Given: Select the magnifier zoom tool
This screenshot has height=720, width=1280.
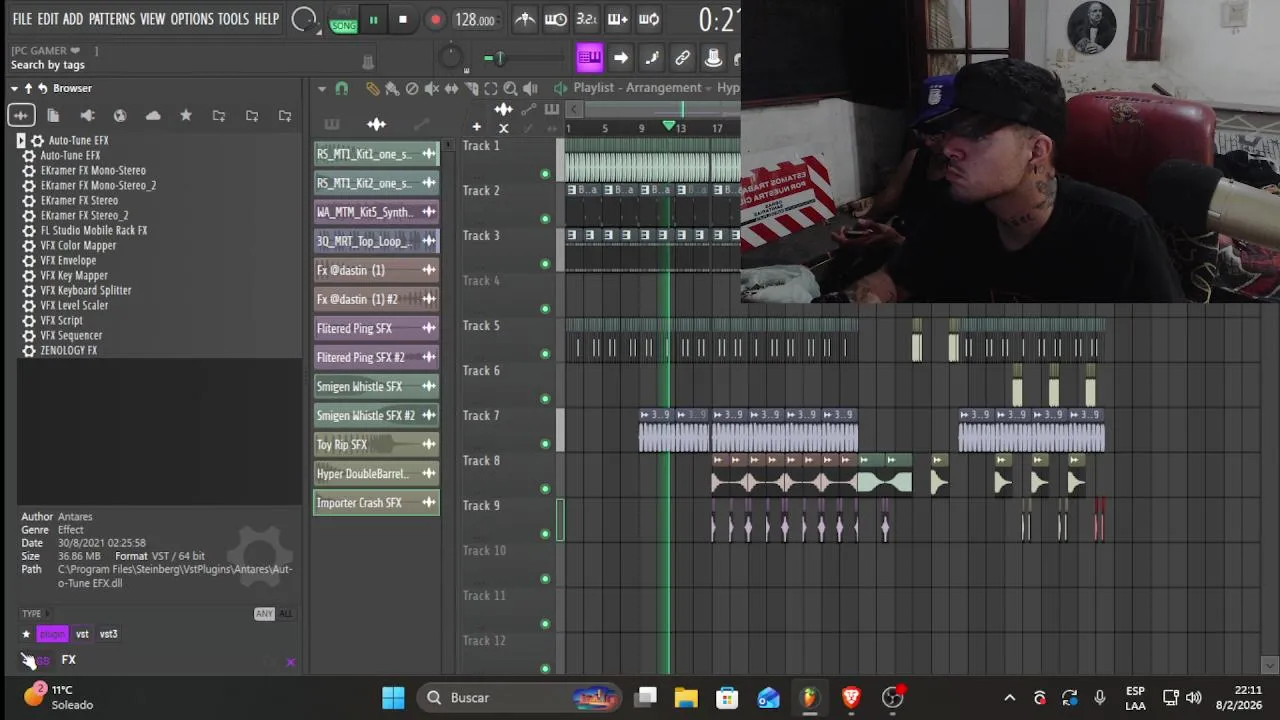Looking at the screenshot, I should click(510, 88).
